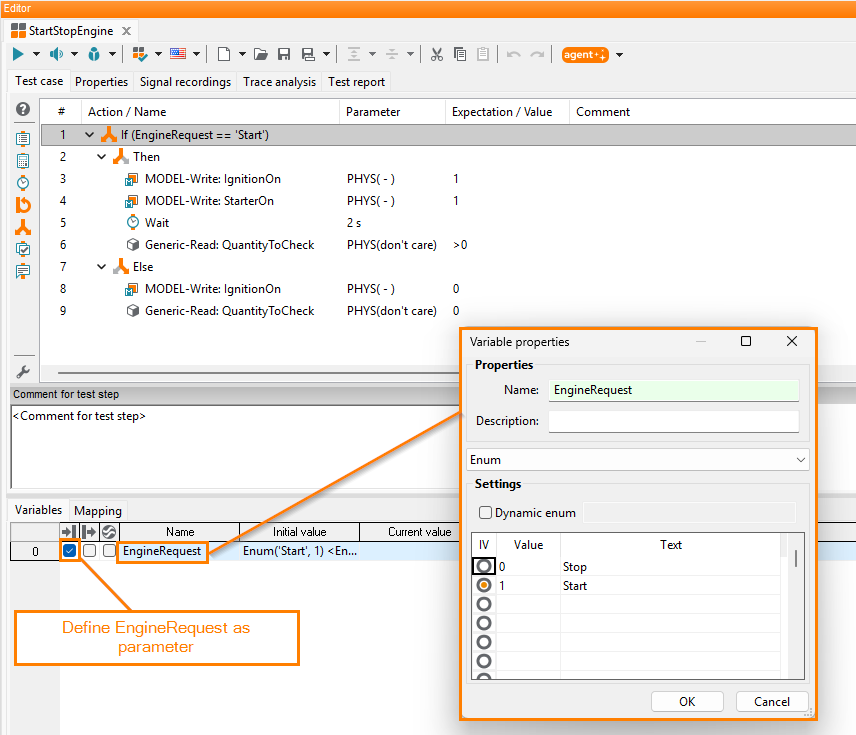The height and width of the screenshot is (735, 856).
Task: Paste from clipboard toolbar icon
Action: coord(483,54)
